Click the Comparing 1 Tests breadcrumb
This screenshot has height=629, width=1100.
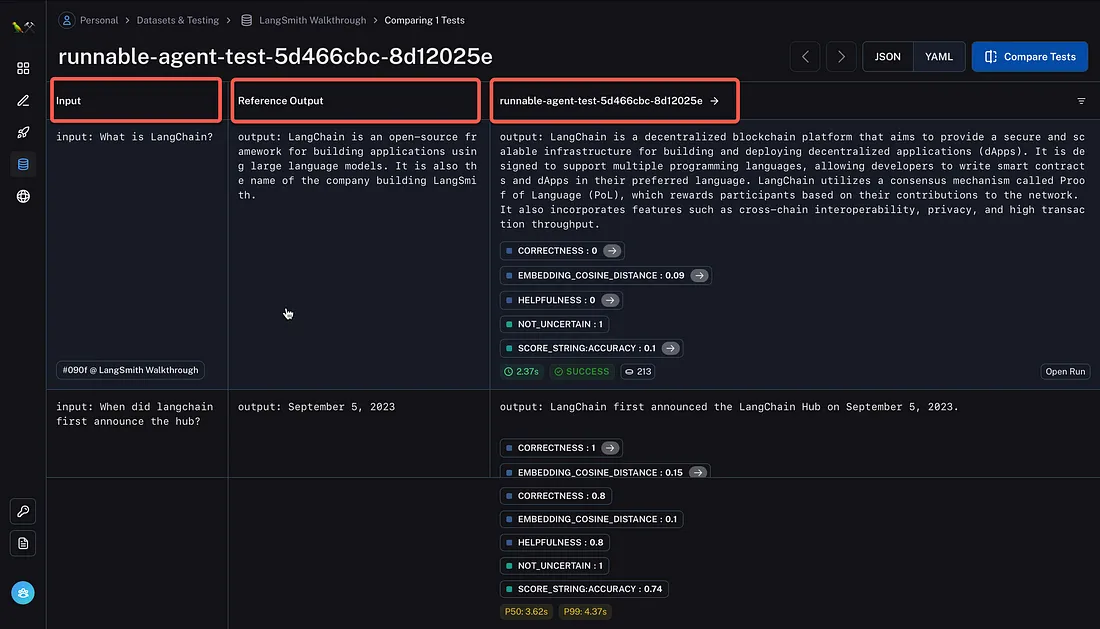pos(424,20)
